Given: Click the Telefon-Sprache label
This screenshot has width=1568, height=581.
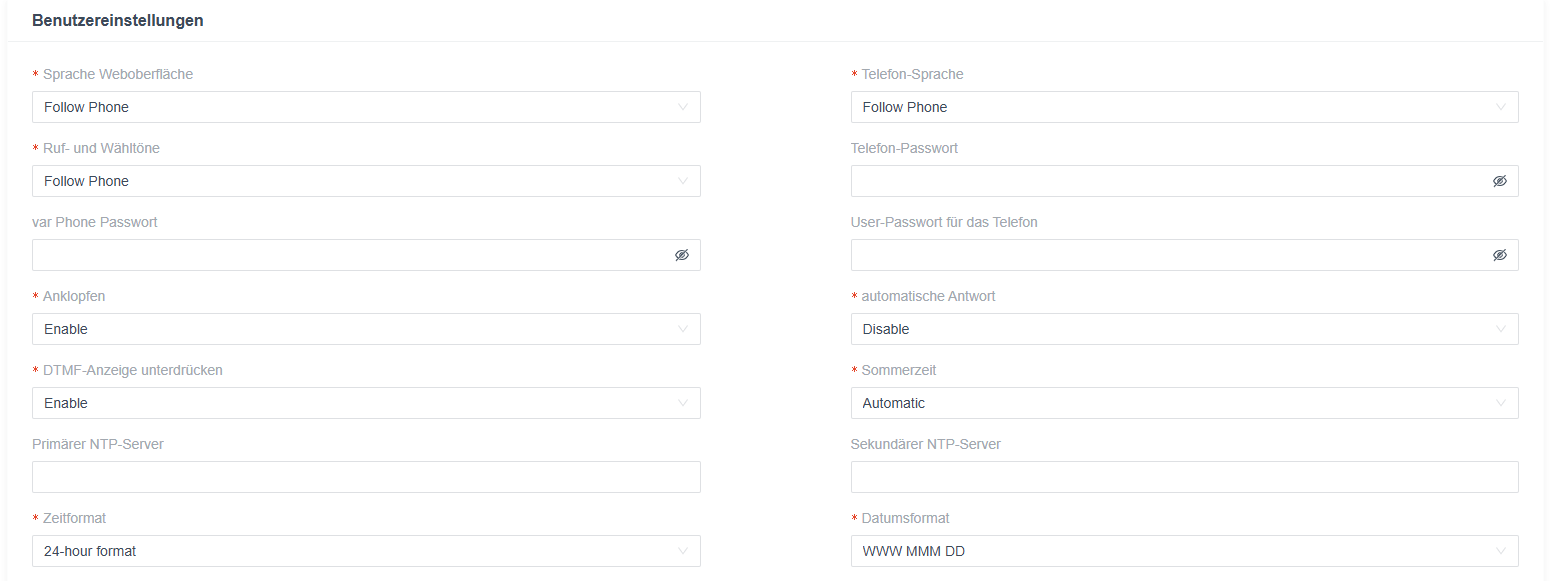Looking at the screenshot, I should click(x=912, y=74).
